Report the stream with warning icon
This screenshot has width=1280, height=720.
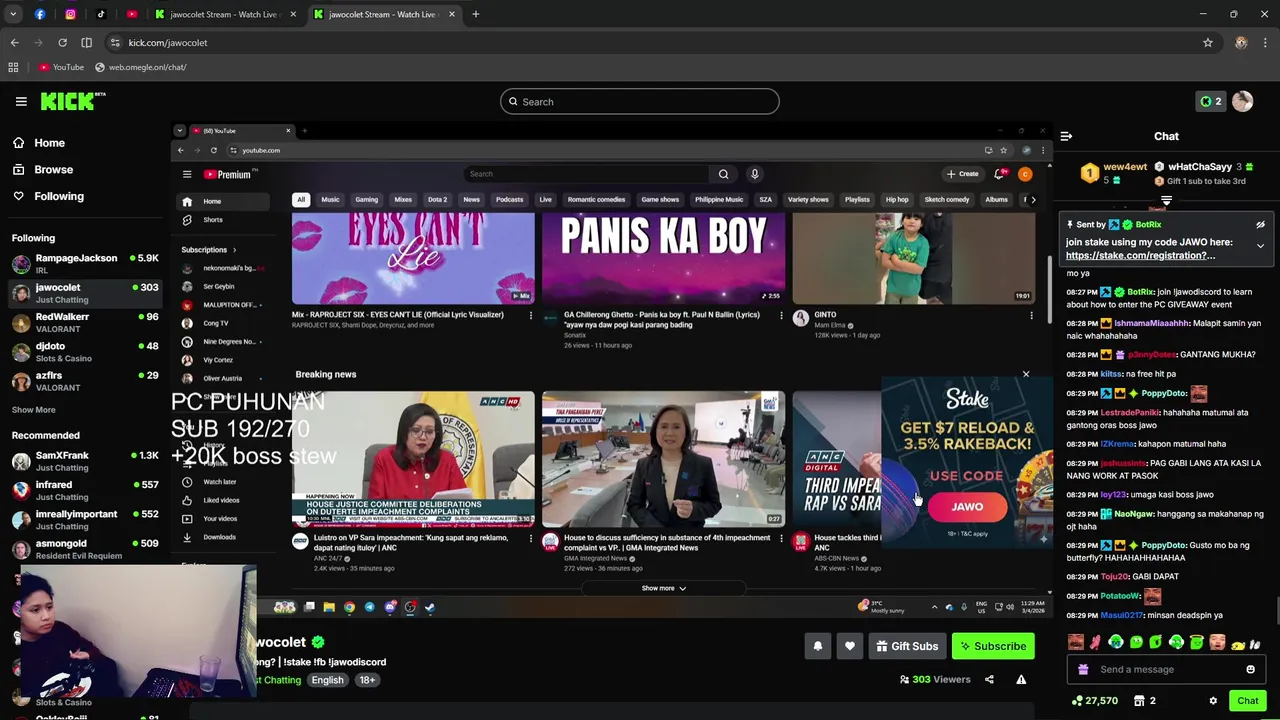coord(1021,680)
